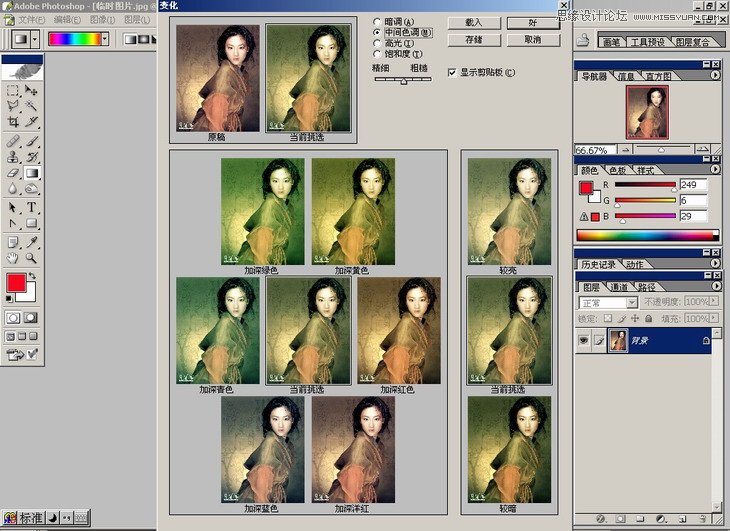Select the Blur tool
This screenshot has width=730, height=531.
13,188
